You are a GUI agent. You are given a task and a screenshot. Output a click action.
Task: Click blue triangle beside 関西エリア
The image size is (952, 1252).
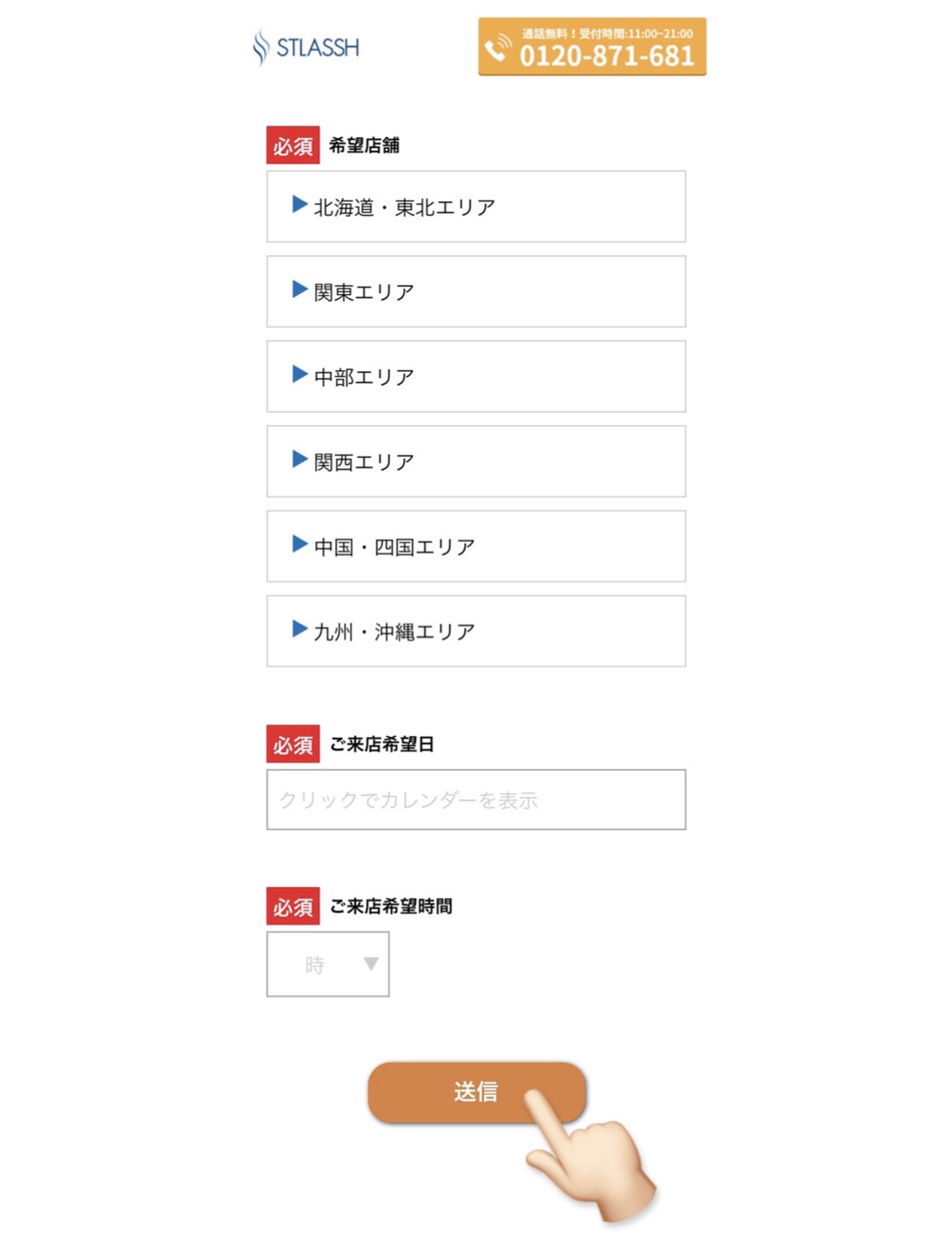click(x=299, y=460)
